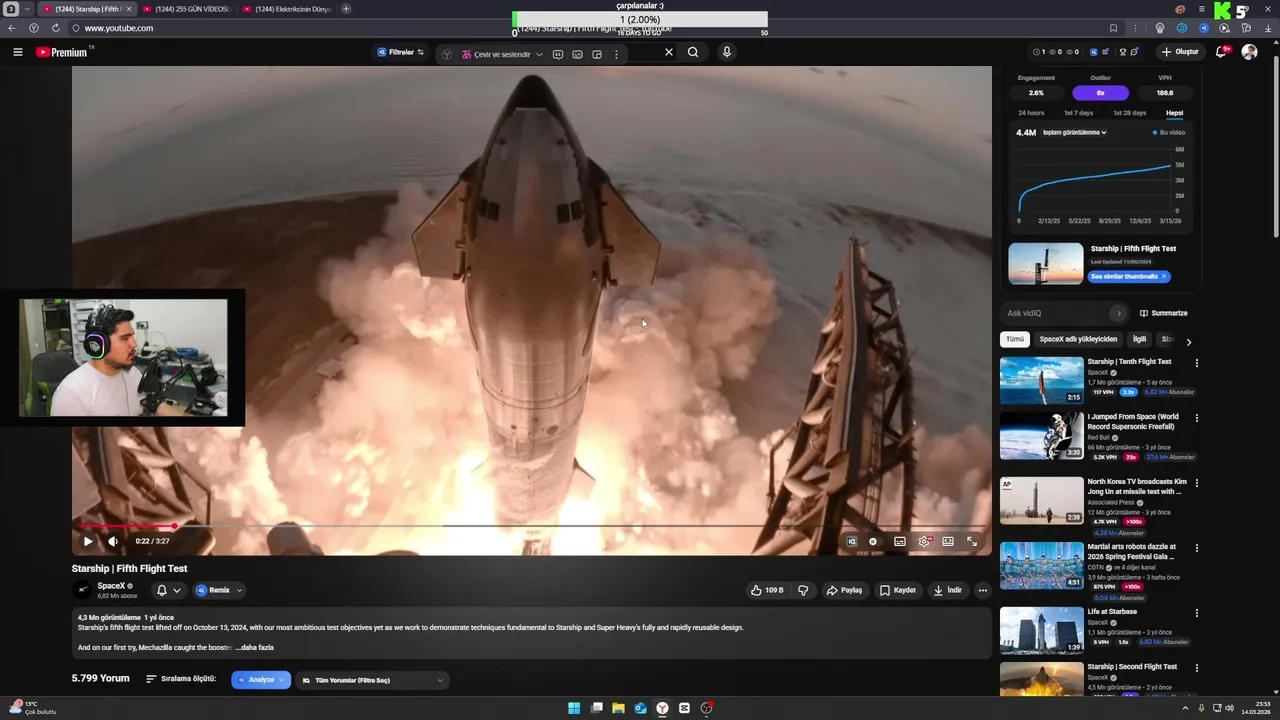Open options for Tenth Flight Test video
The height and width of the screenshot is (720, 1280).
1197,363
